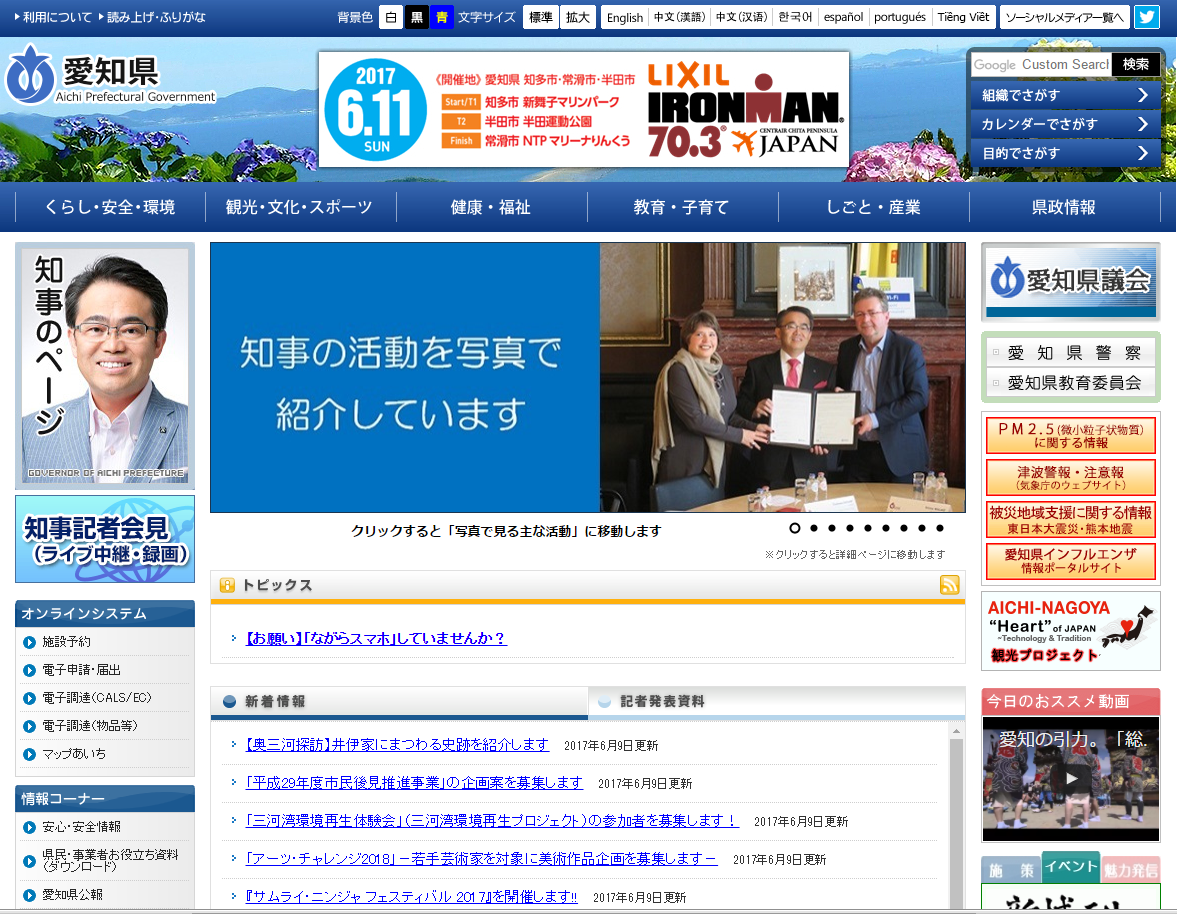The width and height of the screenshot is (1177, 914).
Task: Select the first slideshow indicator dot
Action: 795,528
